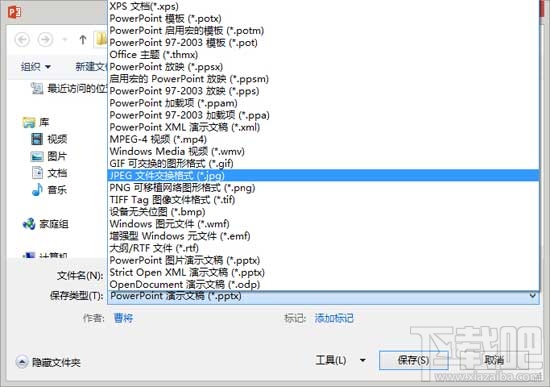Choose PowerPoint XML 演示文稿 (*.xml)
Viewport: 550px width, 387px height.
click(x=323, y=127)
